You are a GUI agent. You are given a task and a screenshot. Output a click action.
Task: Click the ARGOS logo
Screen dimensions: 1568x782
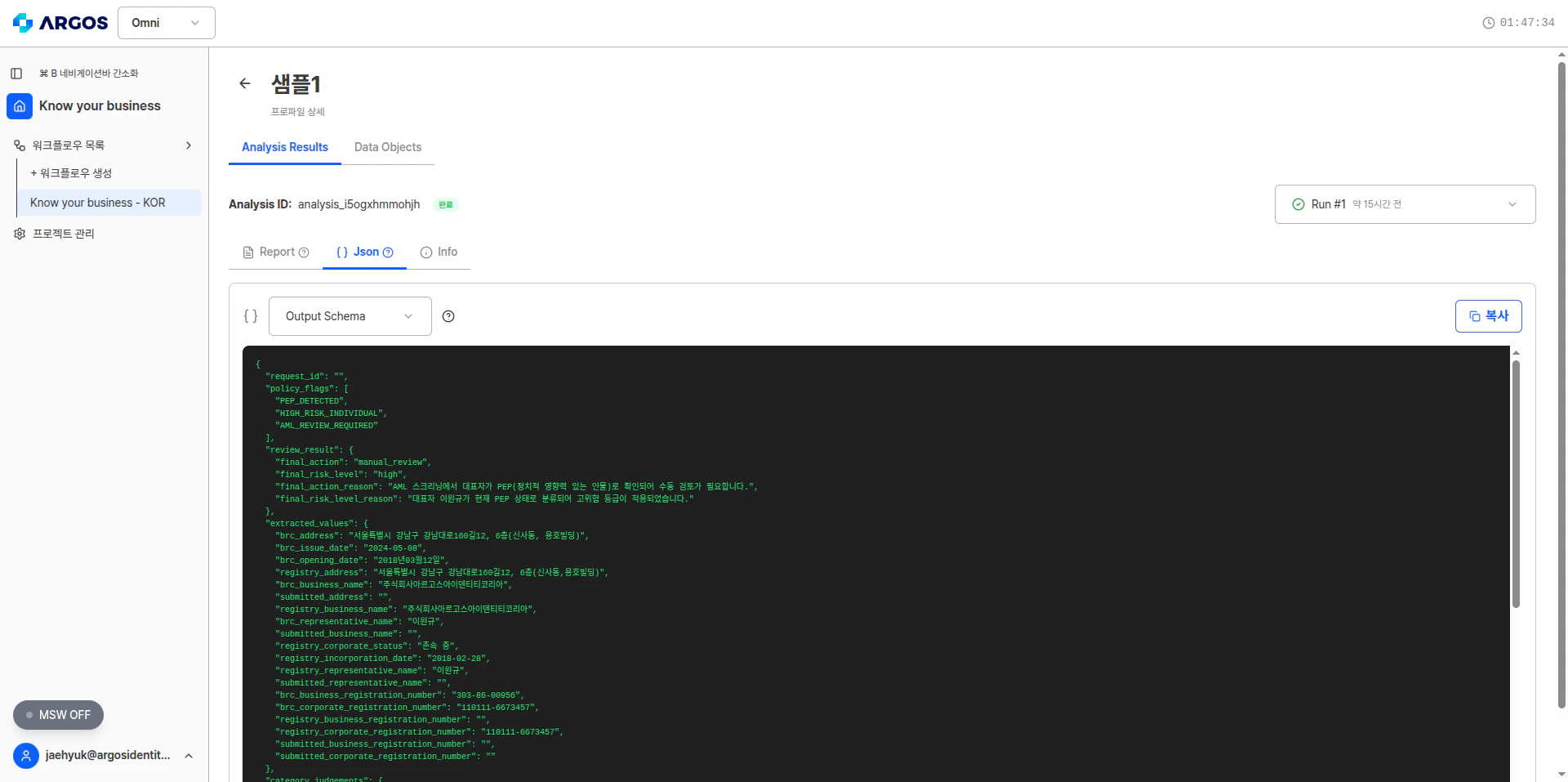pos(60,22)
